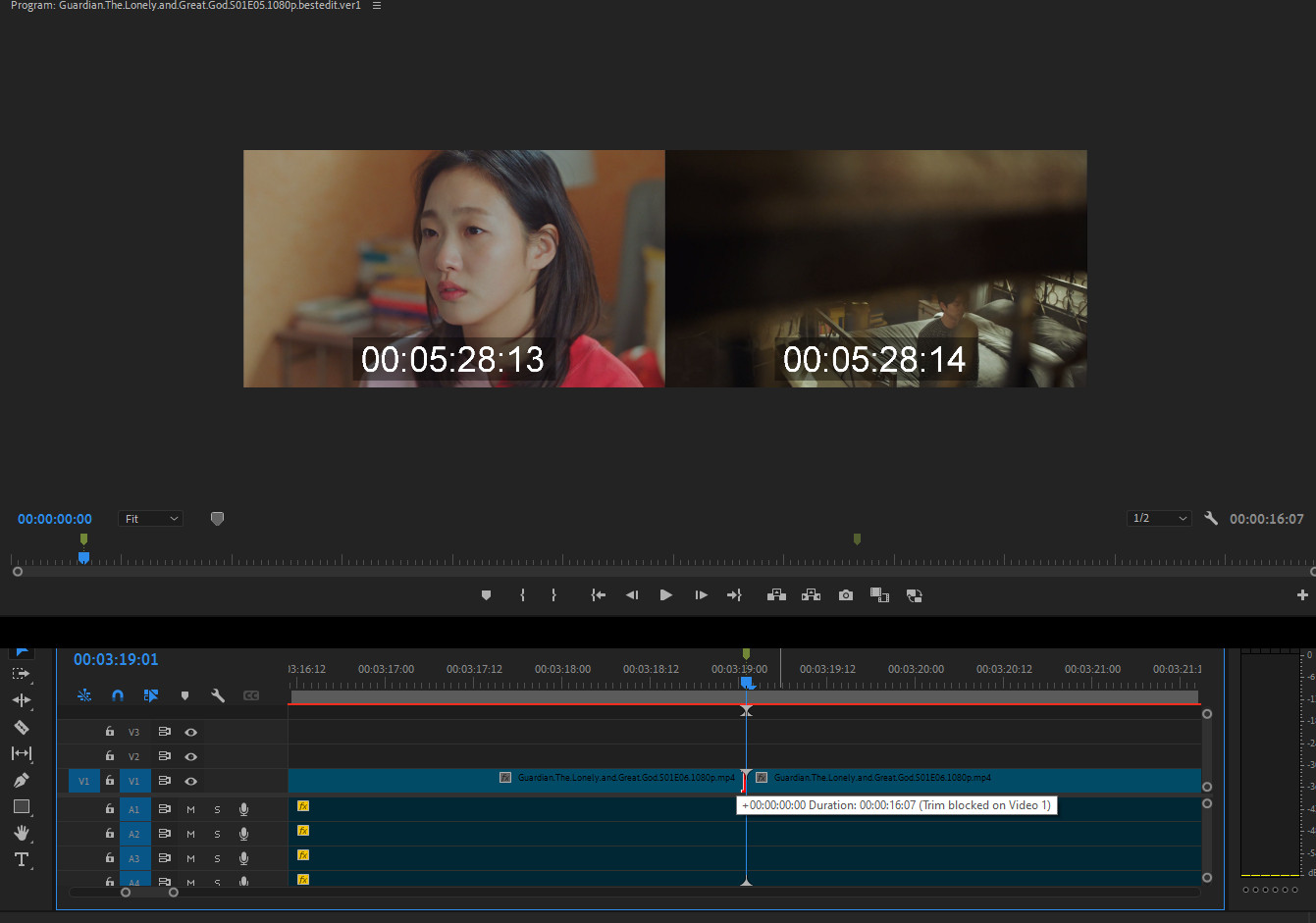The width and height of the screenshot is (1316, 923).
Task: Mute audio track A1
Action: (x=190, y=809)
